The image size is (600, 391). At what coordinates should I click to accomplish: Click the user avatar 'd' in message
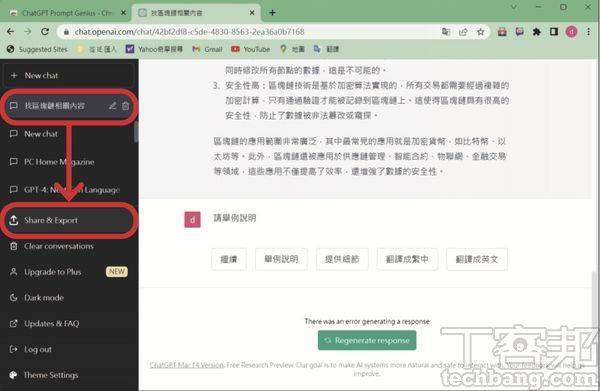point(192,220)
